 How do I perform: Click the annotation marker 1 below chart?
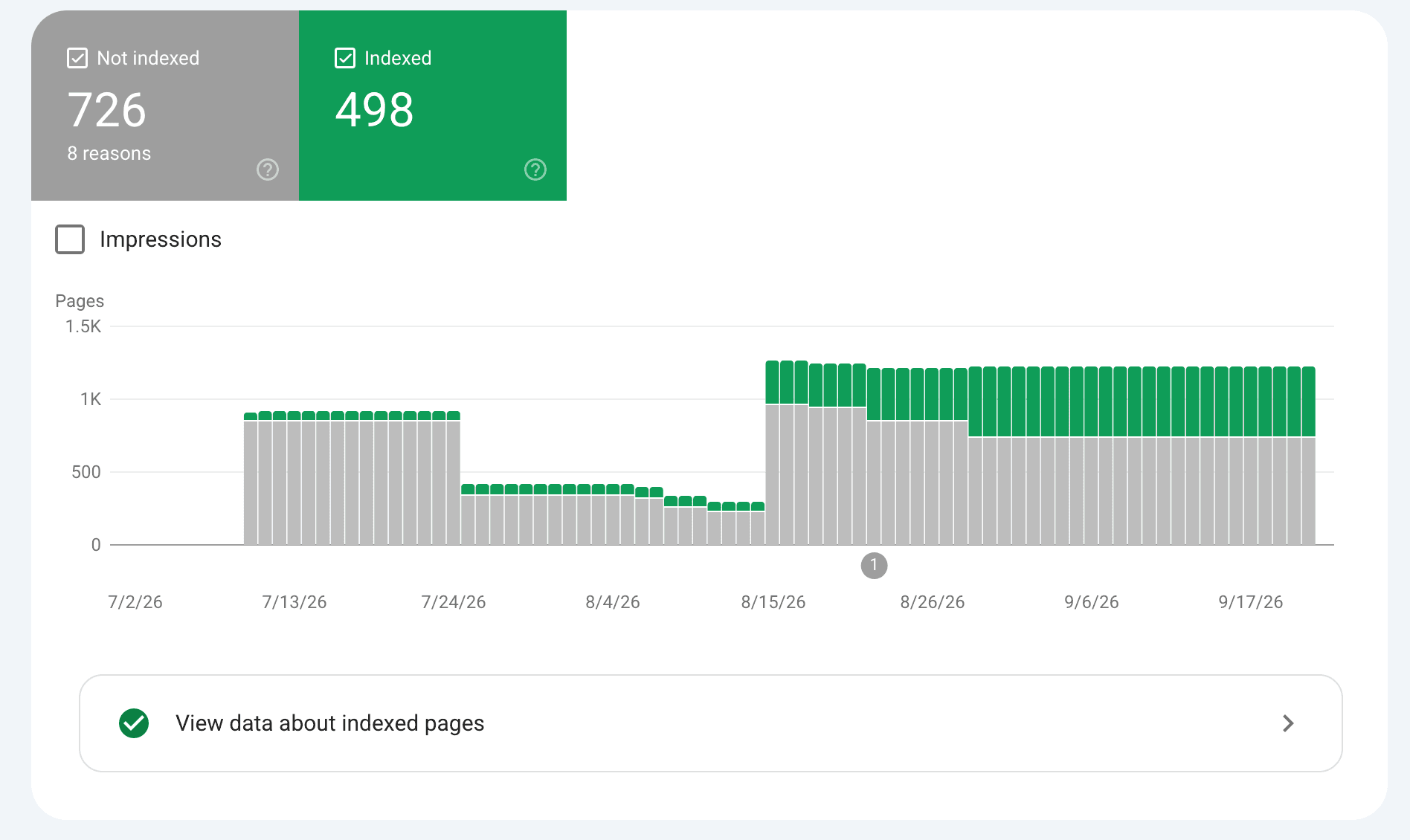tap(874, 566)
